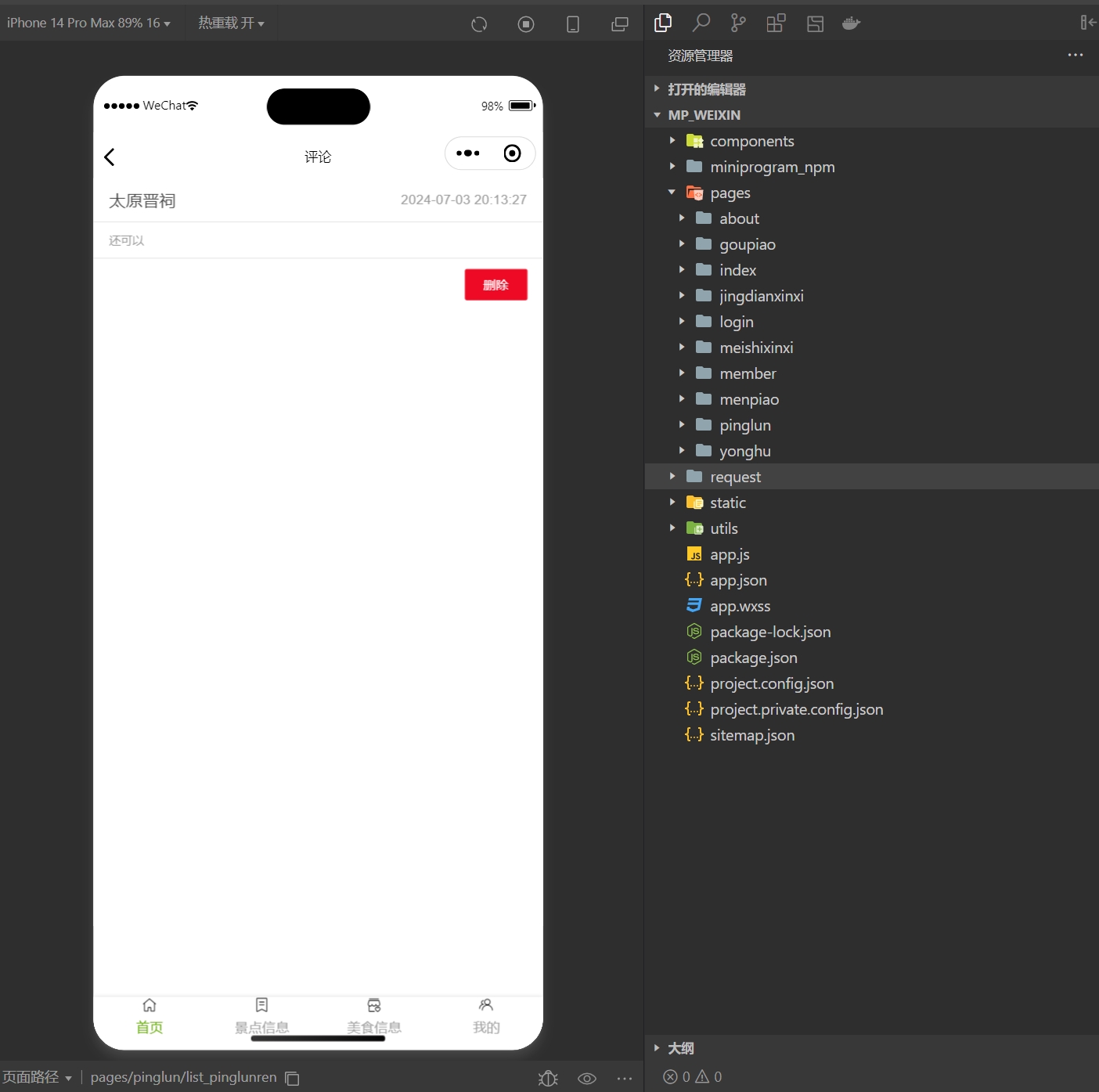Open the app.json file
This screenshot has height=1092, width=1099.
point(871,580)
